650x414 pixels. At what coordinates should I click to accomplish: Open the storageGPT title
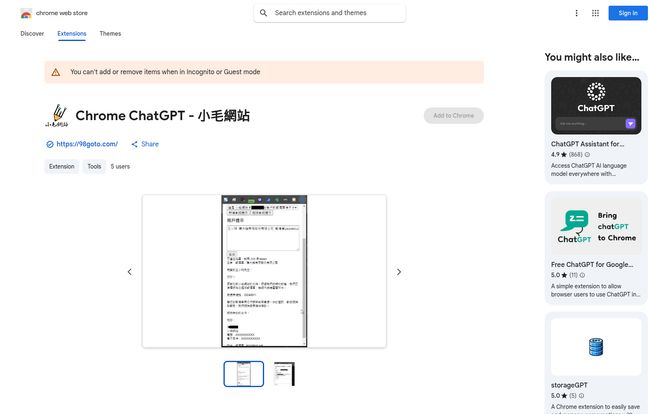point(569,385)
